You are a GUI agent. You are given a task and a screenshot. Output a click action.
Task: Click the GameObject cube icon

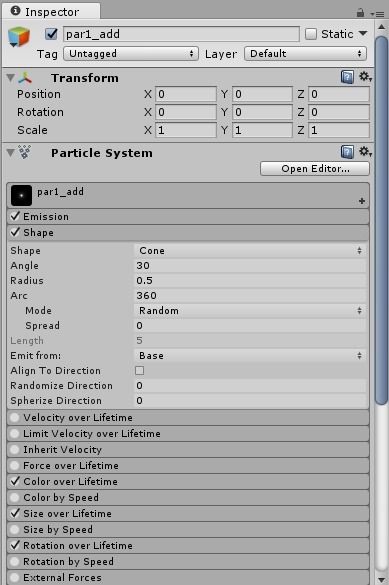pos(19,37)
